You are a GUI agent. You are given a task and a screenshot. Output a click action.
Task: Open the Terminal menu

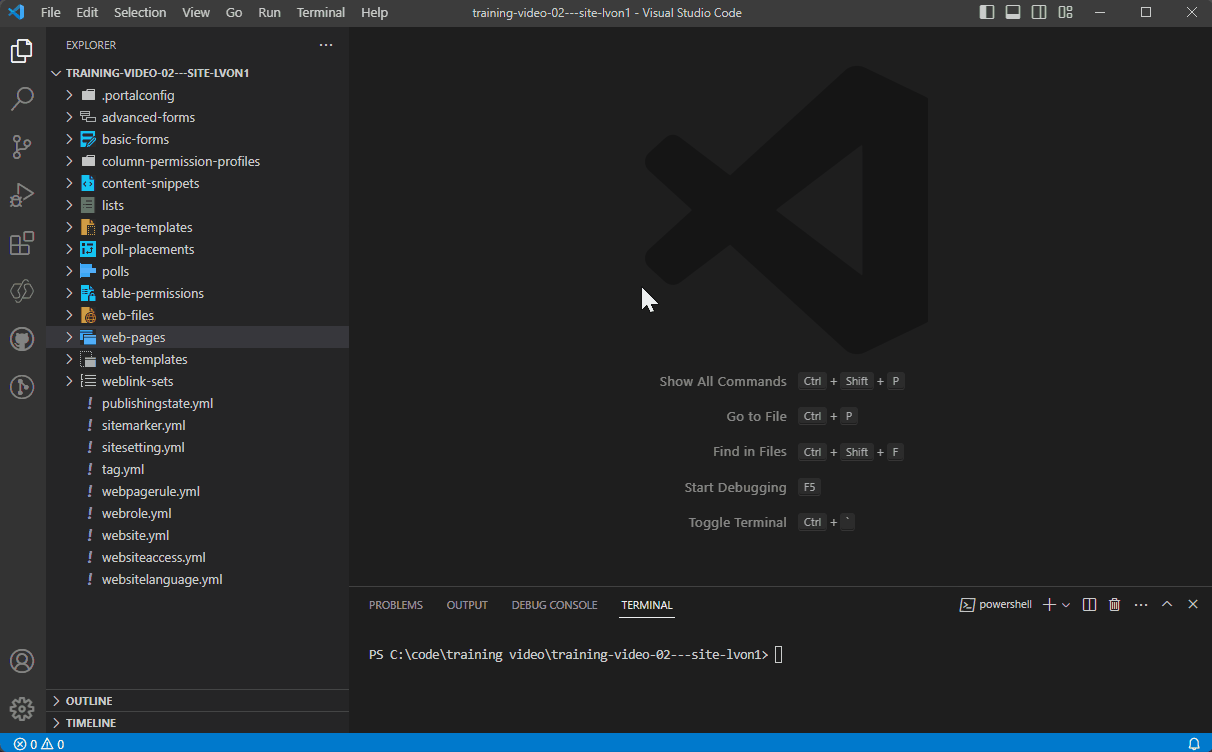[320, 12]
